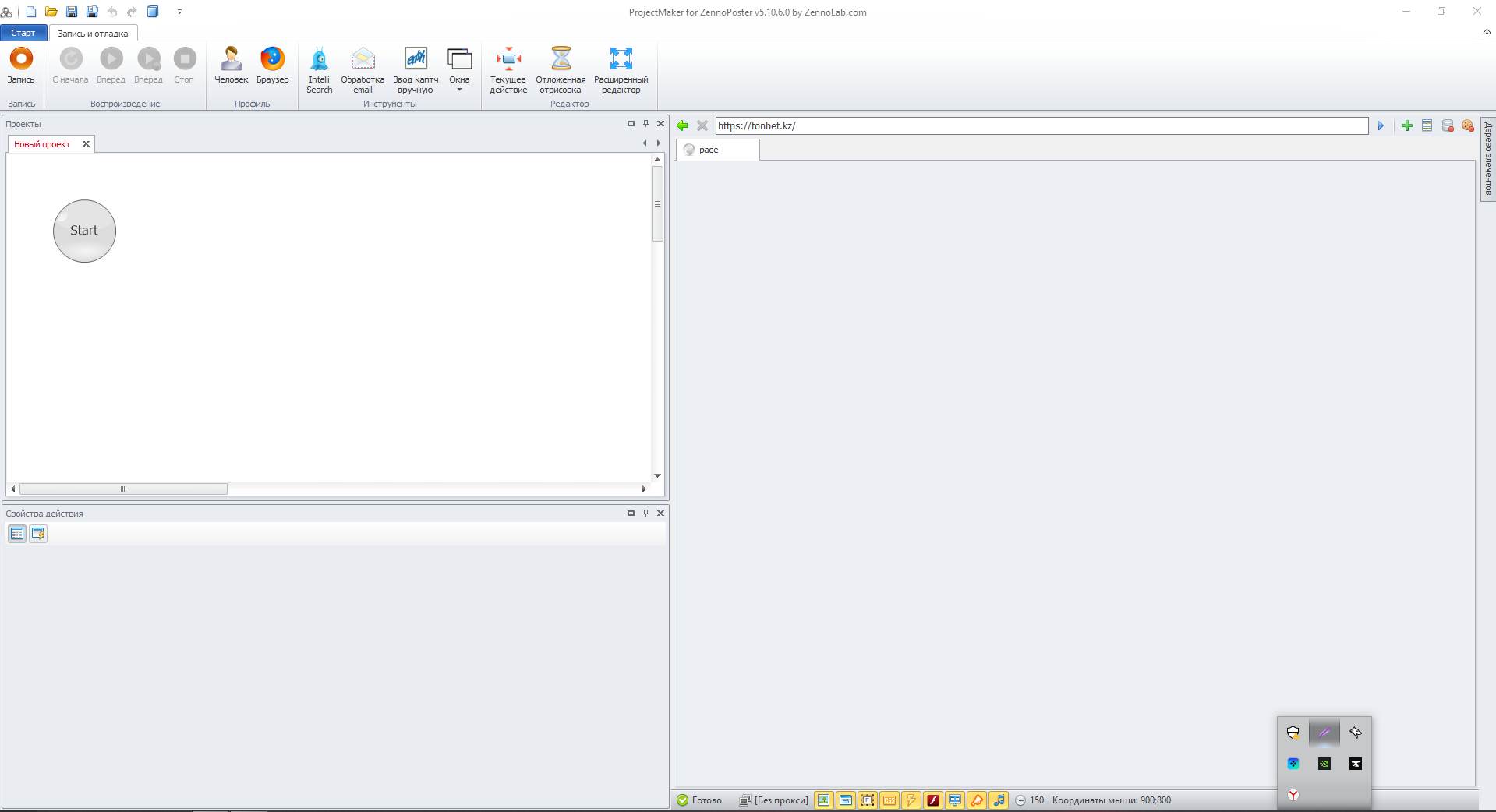Select the page browser tab
Screen dimensions: 1496x812
pos(717,150)
